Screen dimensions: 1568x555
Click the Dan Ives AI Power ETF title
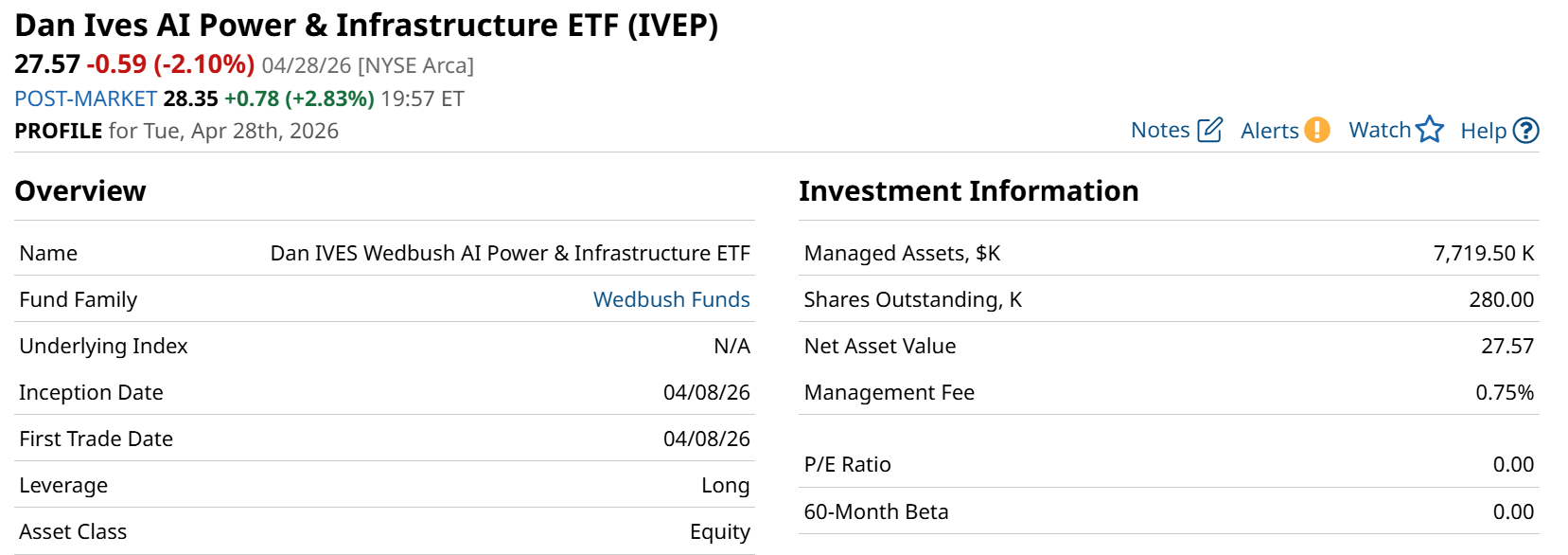pyautogui.click(x=366, y=26)
